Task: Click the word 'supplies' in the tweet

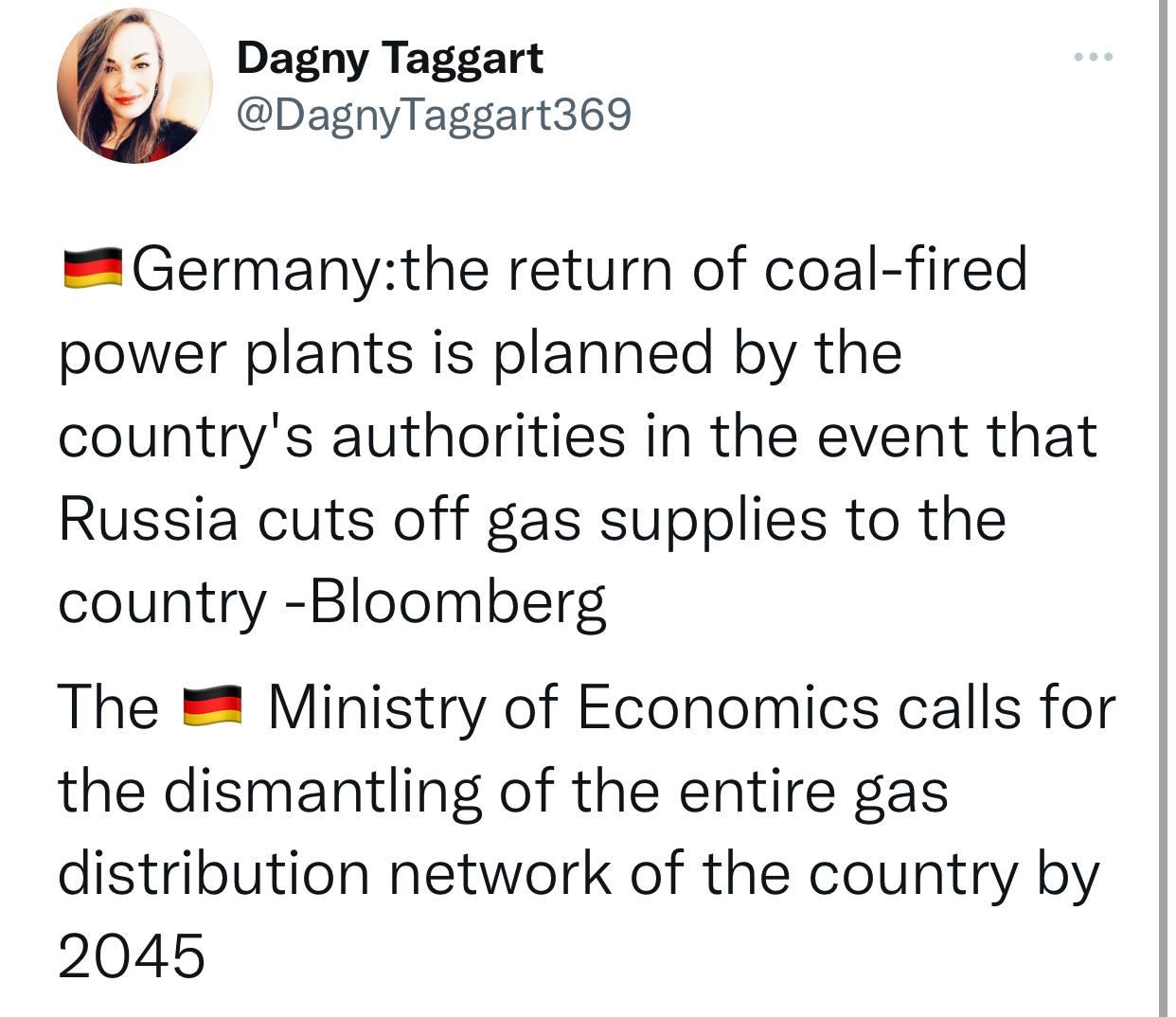Action: pyautogui.click(x=713, y=521)
